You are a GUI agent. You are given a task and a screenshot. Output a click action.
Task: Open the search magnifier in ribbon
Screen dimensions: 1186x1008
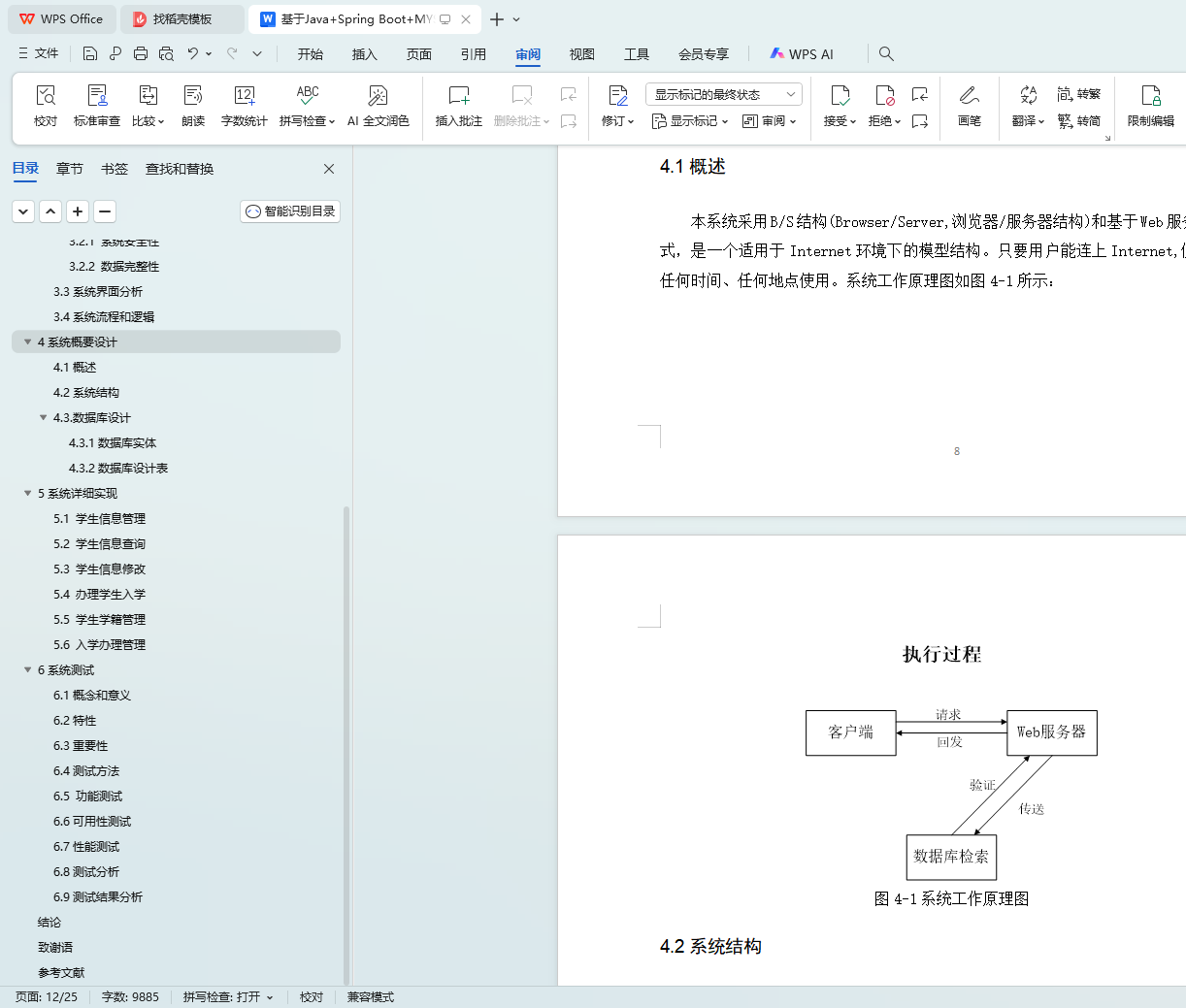pyautogui.click(x=886, y=53)
